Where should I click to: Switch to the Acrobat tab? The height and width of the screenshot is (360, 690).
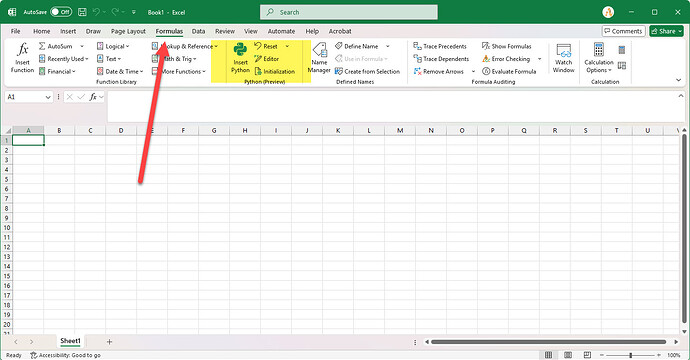coord(340,31)
